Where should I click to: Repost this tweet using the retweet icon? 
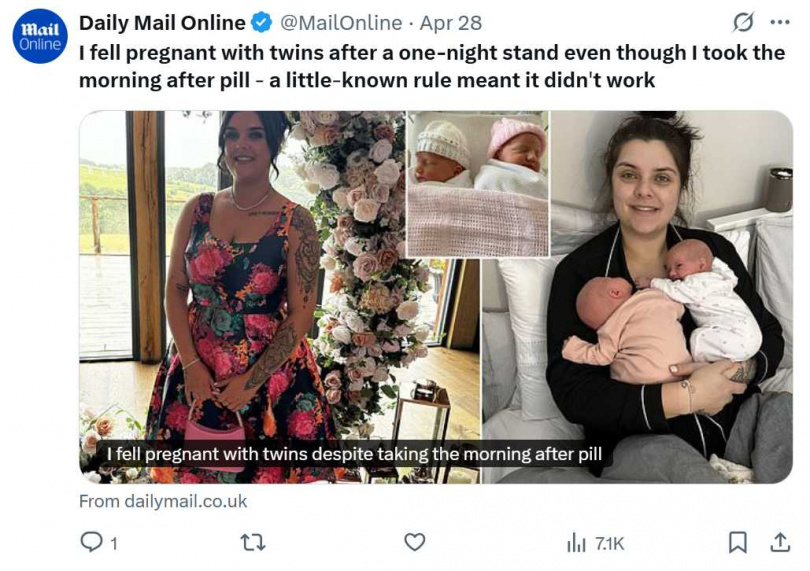coord(254,543)
